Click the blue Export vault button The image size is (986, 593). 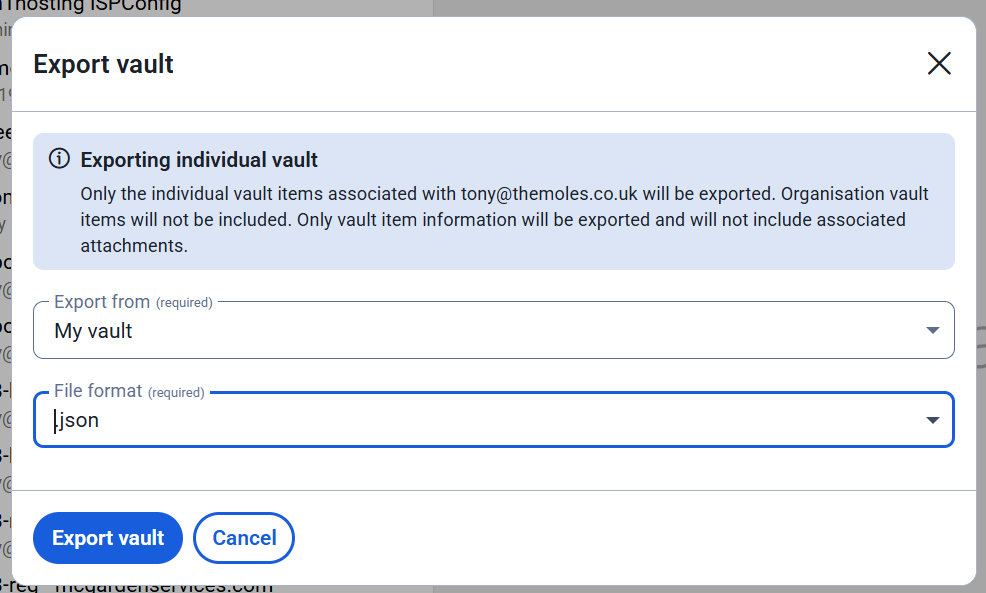click(108, 538)
